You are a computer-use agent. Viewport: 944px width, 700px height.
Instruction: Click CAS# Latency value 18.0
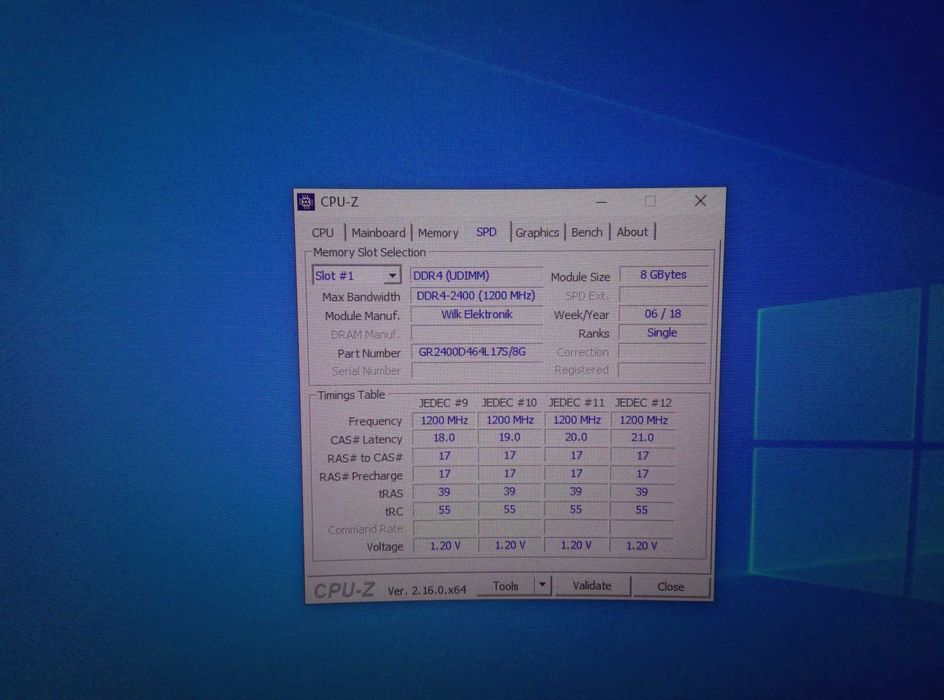click(444, 438)
